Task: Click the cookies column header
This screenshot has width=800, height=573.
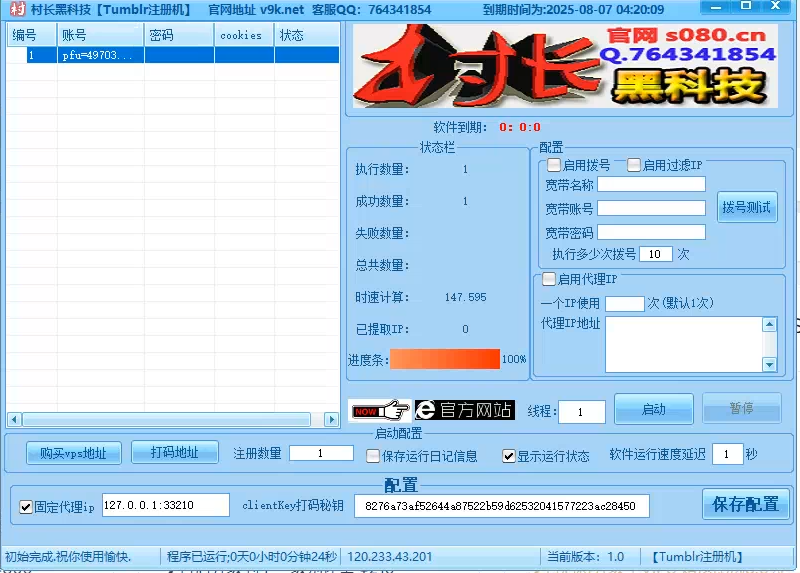Action: (x=244, y=35)
